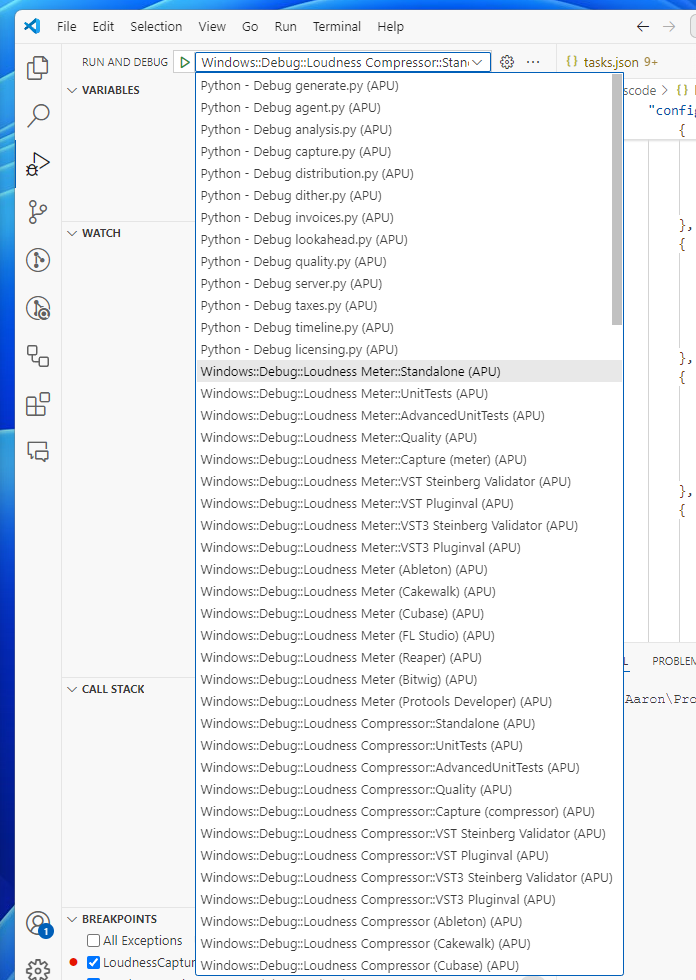This screenshot has width=696, height=980.
Task: Select Python - Debug agent.py (APU)
Action: [x=409, y=108]
